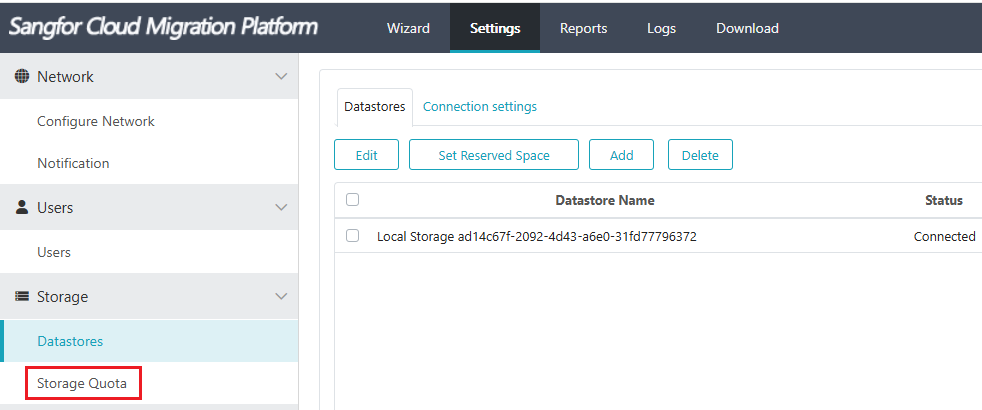Click the Local Storage ad14c67f datastore name
982x410 pixels.
[x=537, y=237]
